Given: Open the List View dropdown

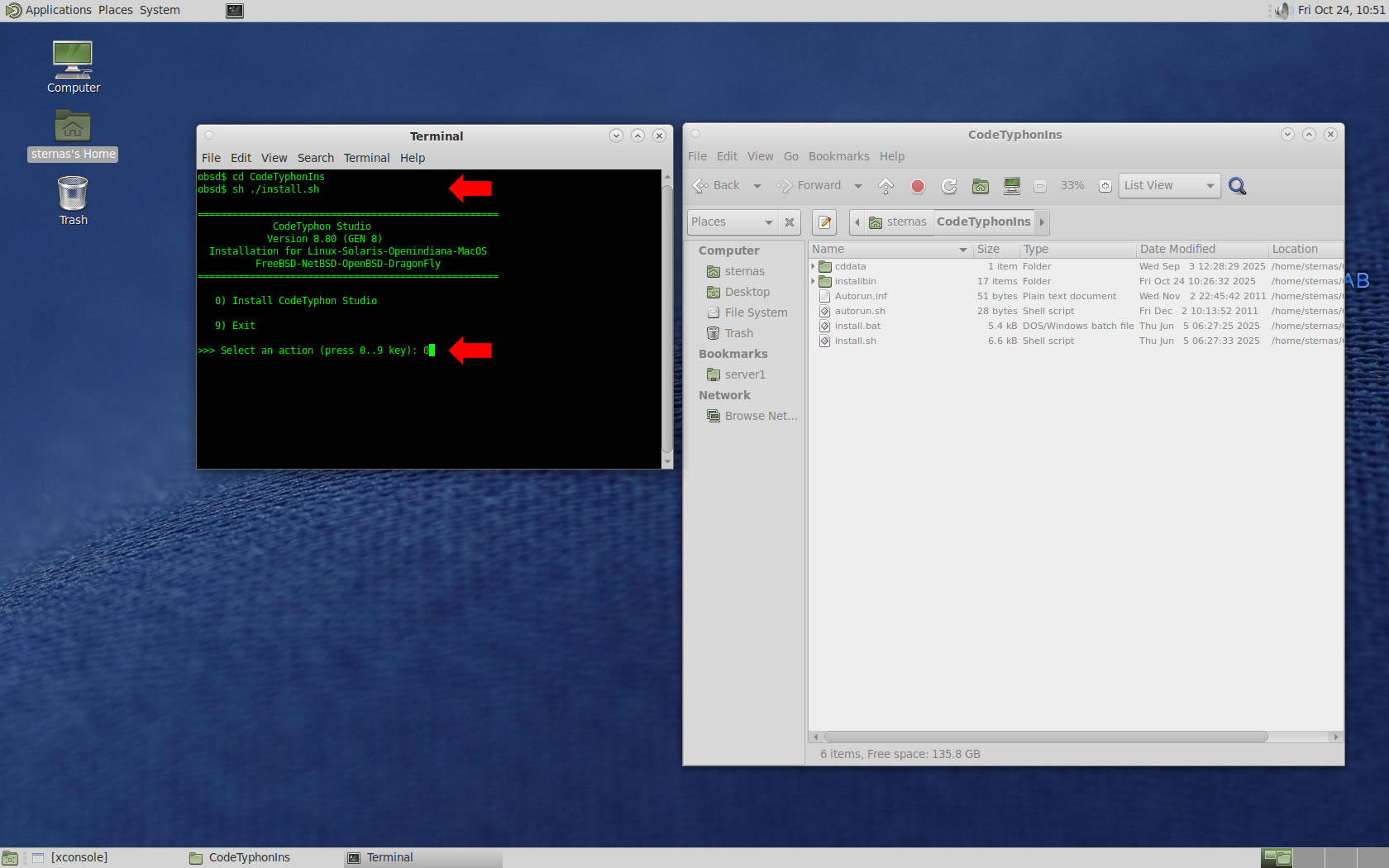Looking at the screenshot, I should click(x=1168, y=186).
